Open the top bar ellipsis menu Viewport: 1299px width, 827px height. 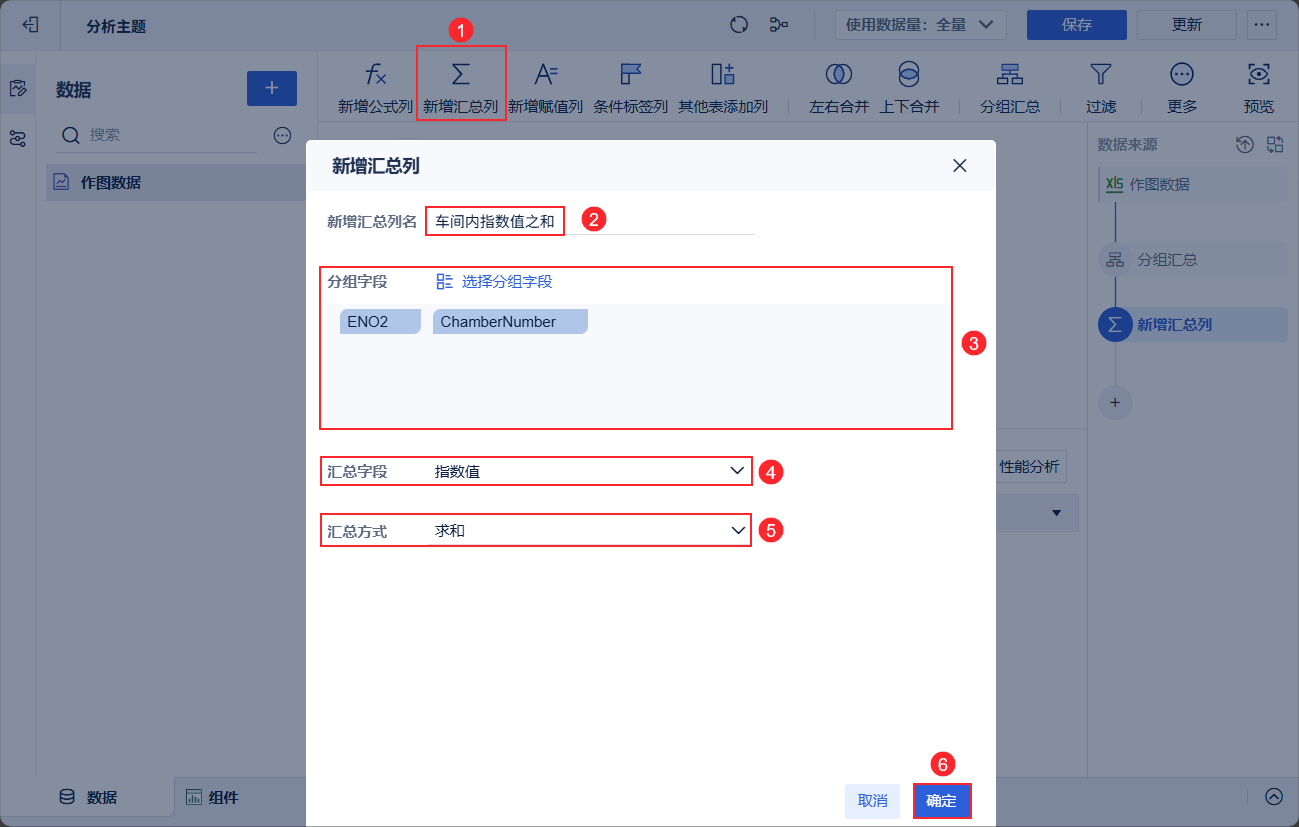(x=1260, y=25)
